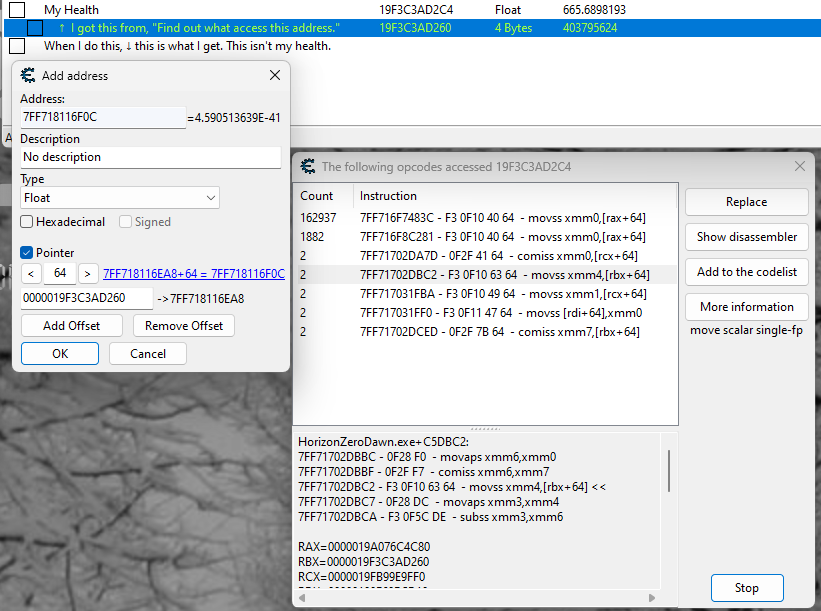This screenshot has width=821, height=611.
Task: Toggle checkbox of the highlighted 19F3C3AD260 entry
Action: (x=35, y=28)
